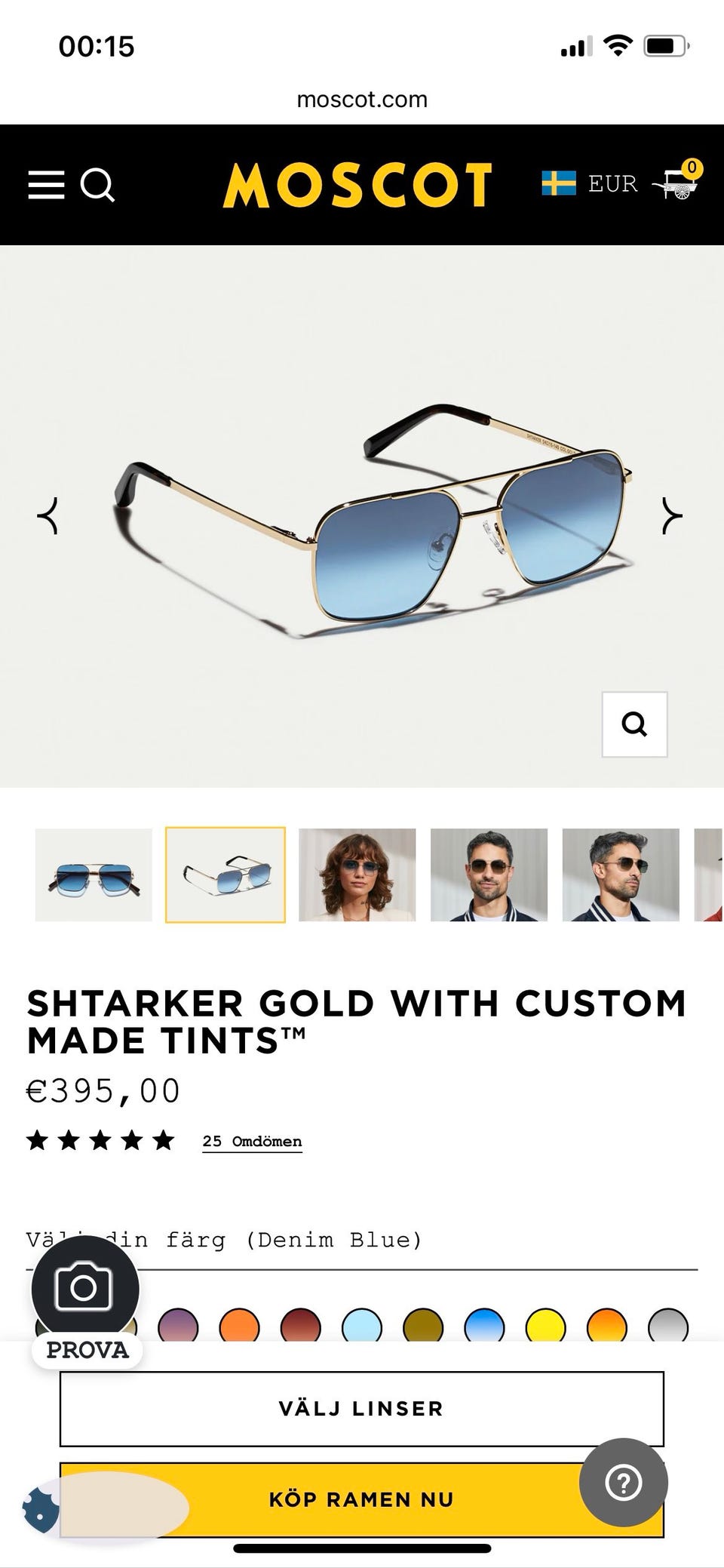This screenshot has height=1568, width=724.
Task: Open the EUR currency selector
Action: 612,183
